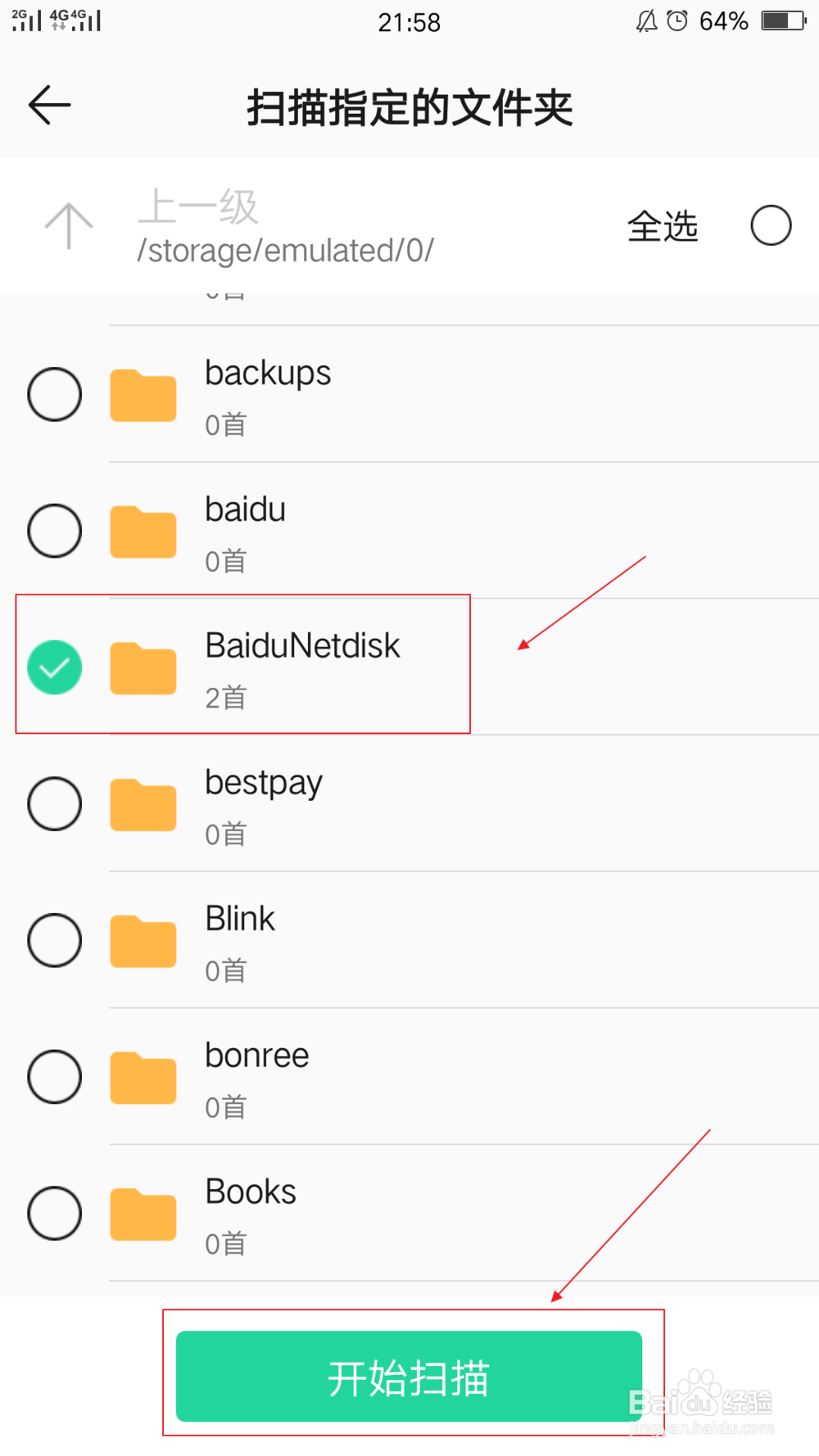Viewport: 819px width, 1456px height.
Task: Check the bestpay folder circle
Action: (55, 803)
